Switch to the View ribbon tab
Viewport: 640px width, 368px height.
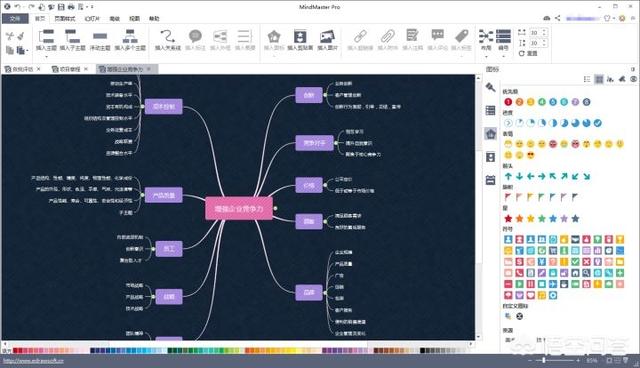[x=134, y=18]
